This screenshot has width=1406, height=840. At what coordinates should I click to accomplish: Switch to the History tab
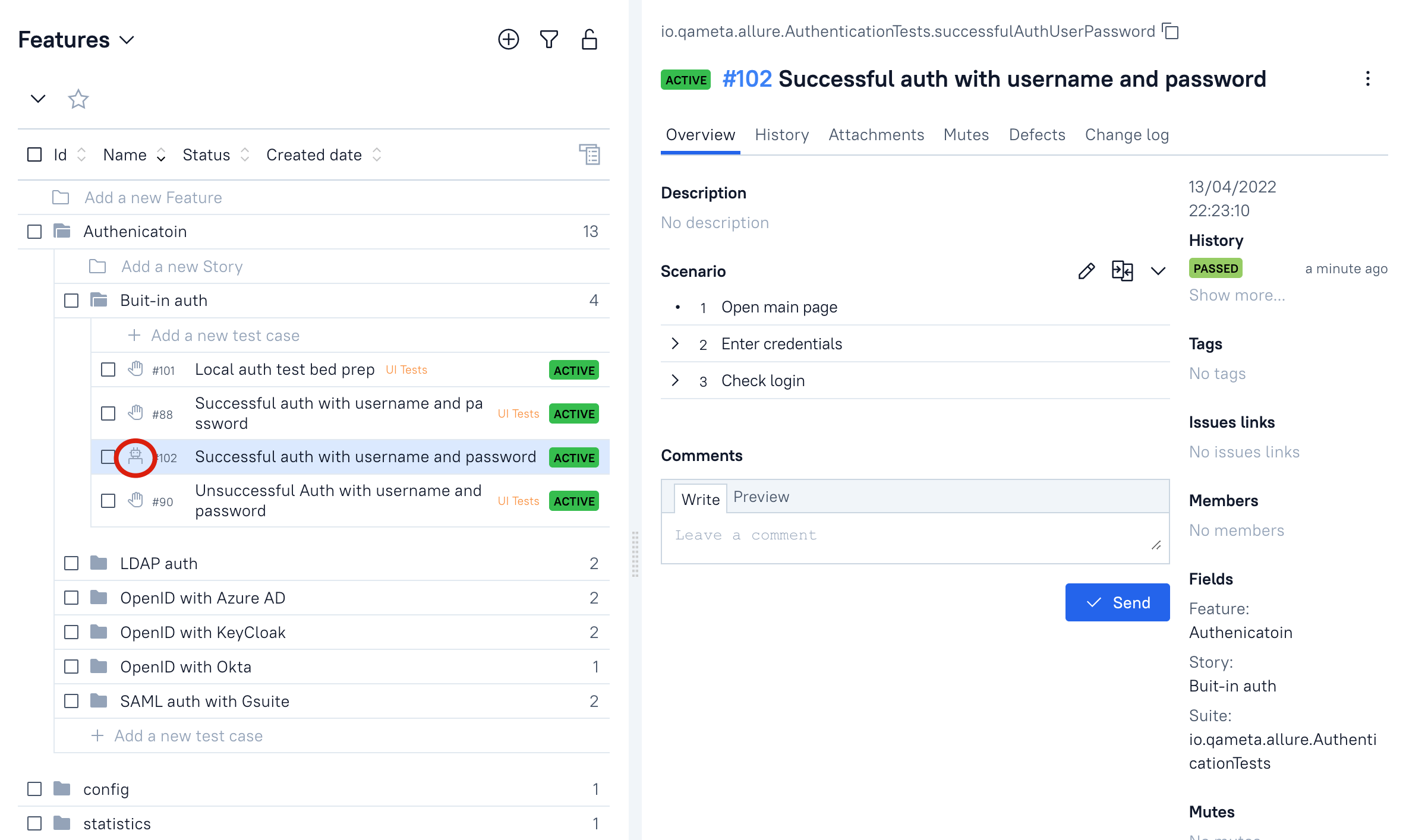781,135
